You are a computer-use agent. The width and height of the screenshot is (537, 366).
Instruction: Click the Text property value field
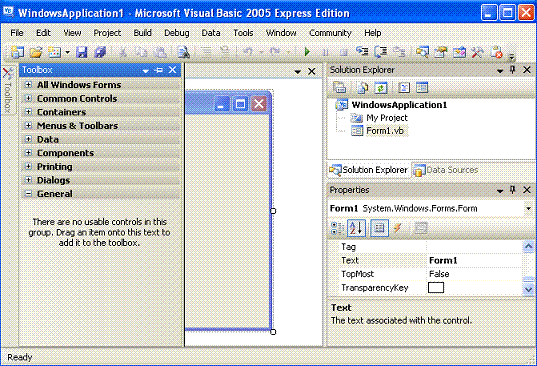point(475,261)
